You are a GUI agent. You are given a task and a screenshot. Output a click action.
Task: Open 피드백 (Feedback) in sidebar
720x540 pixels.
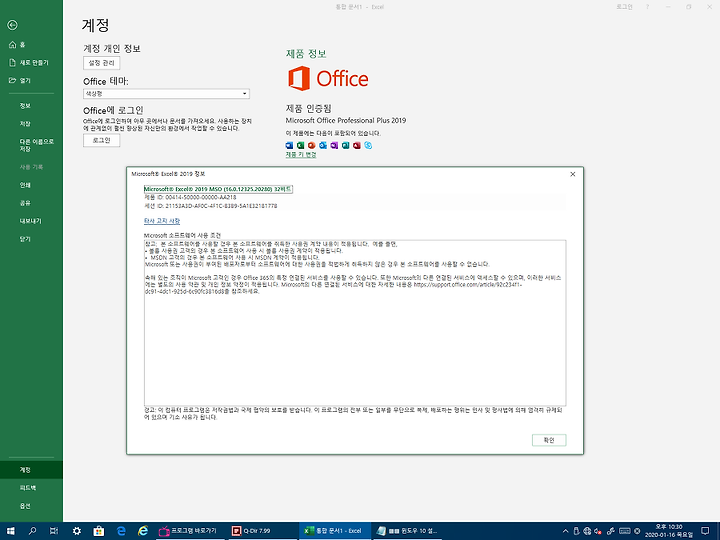click(31, 488)
